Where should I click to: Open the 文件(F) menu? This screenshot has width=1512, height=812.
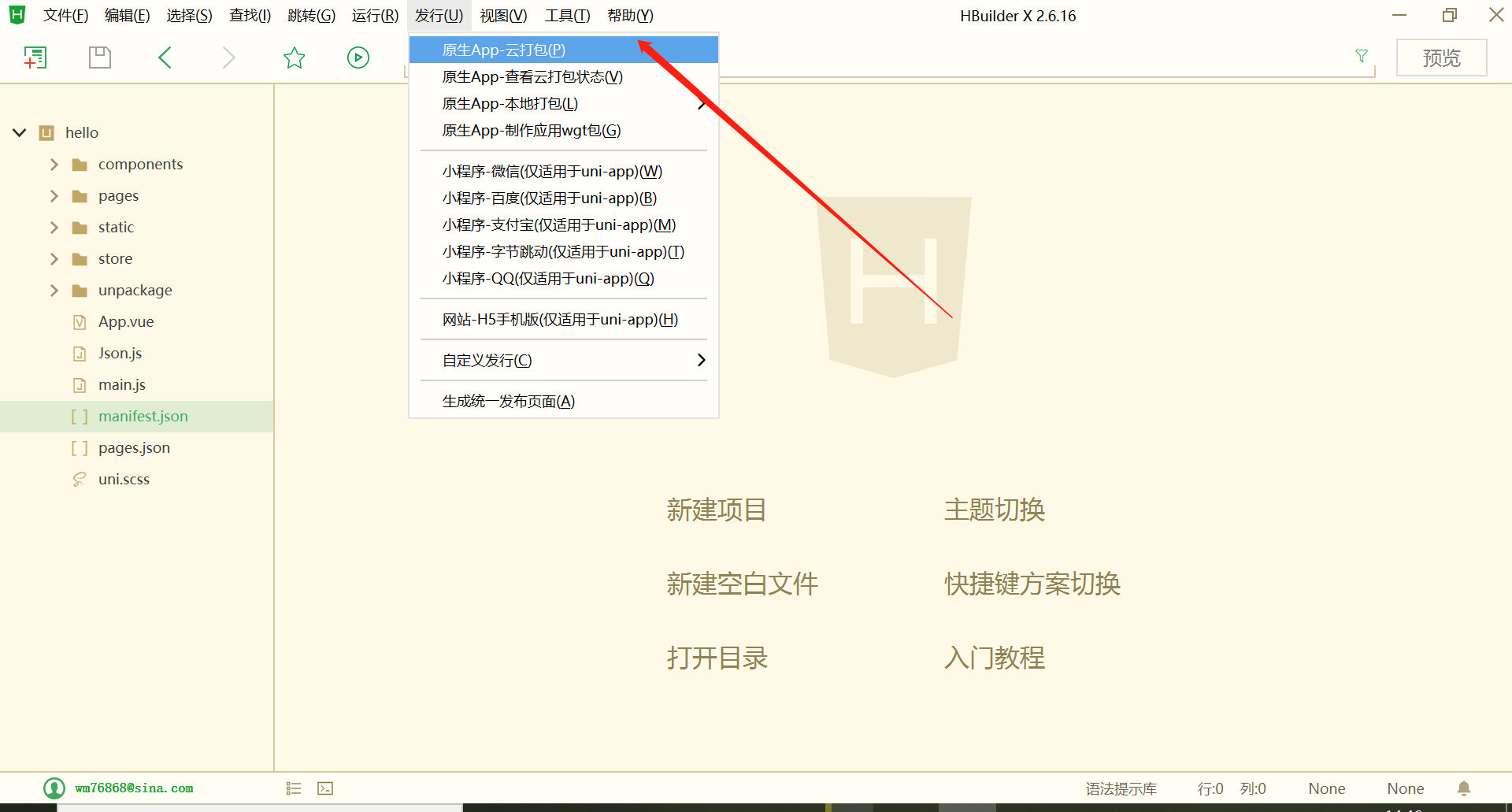[65, 16]
